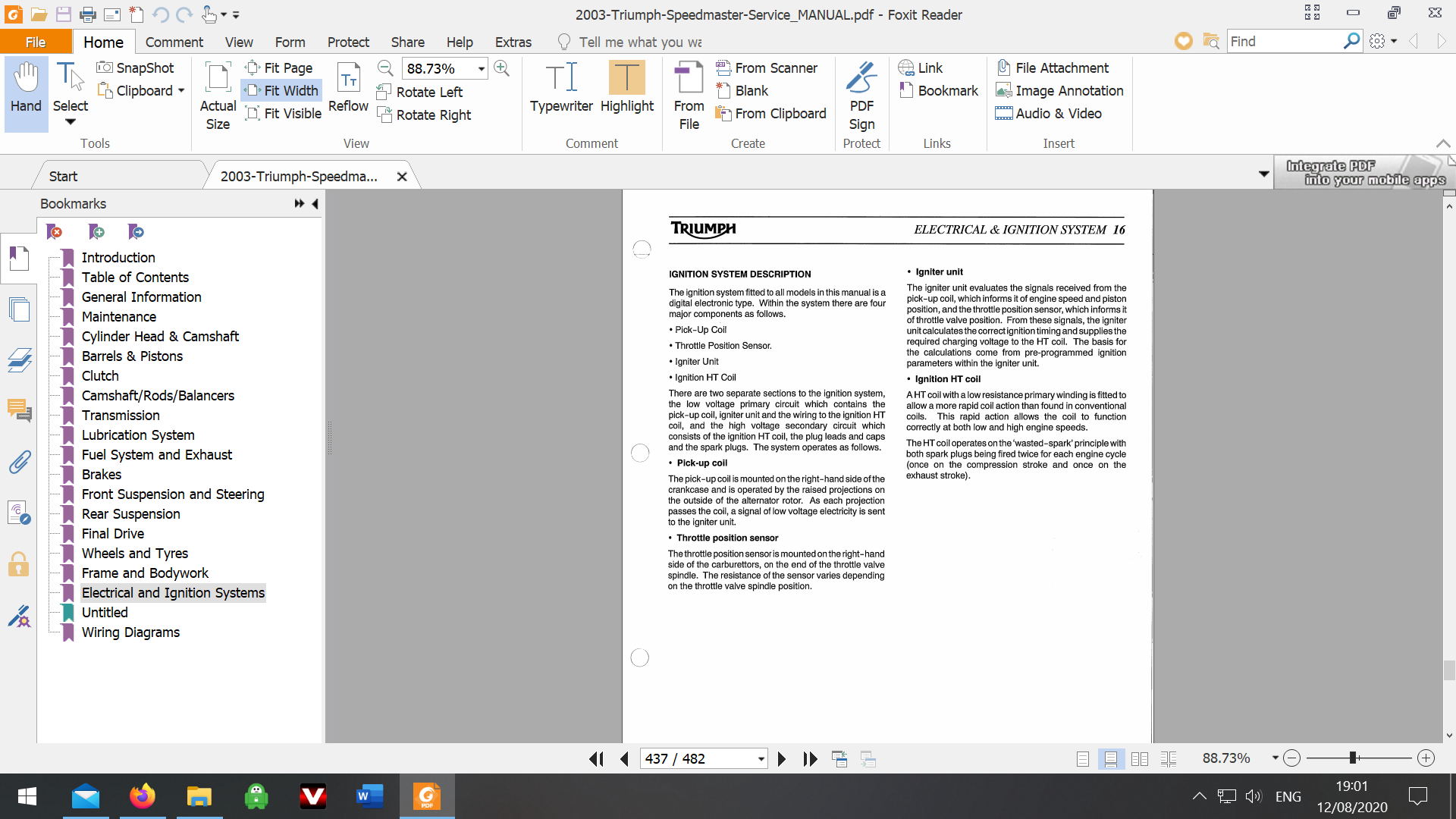Enable single page view mode
1456x819 pixels.
pyautogui.click(x=1083, y=758)
